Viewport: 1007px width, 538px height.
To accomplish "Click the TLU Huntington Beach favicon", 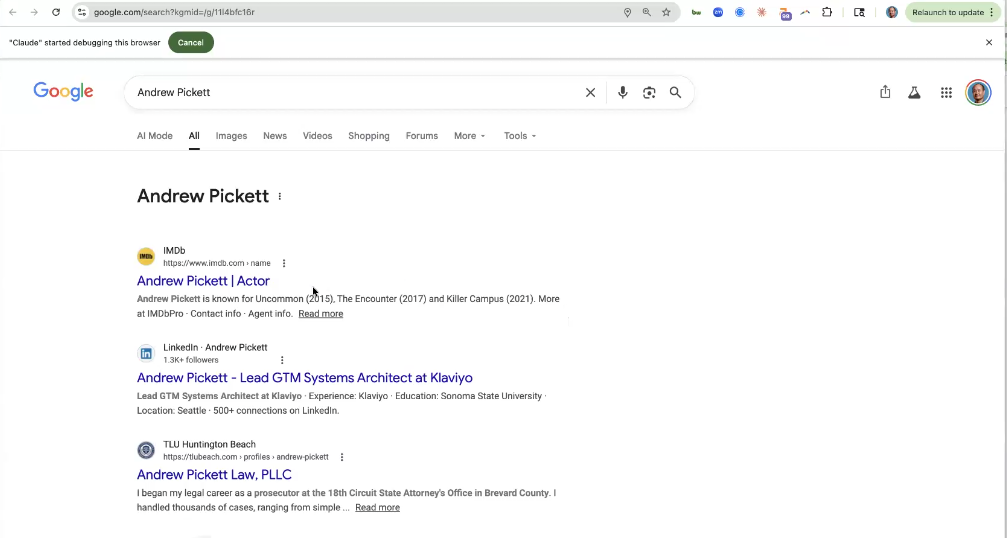I will tap(146, 450).
